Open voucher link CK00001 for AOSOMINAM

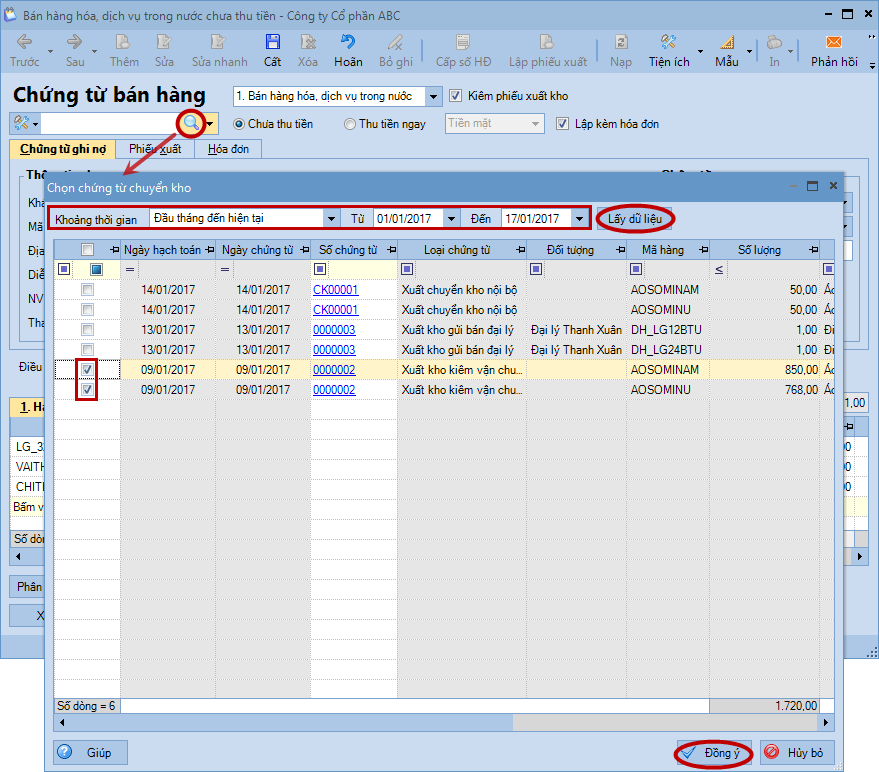tap(335, 290)
